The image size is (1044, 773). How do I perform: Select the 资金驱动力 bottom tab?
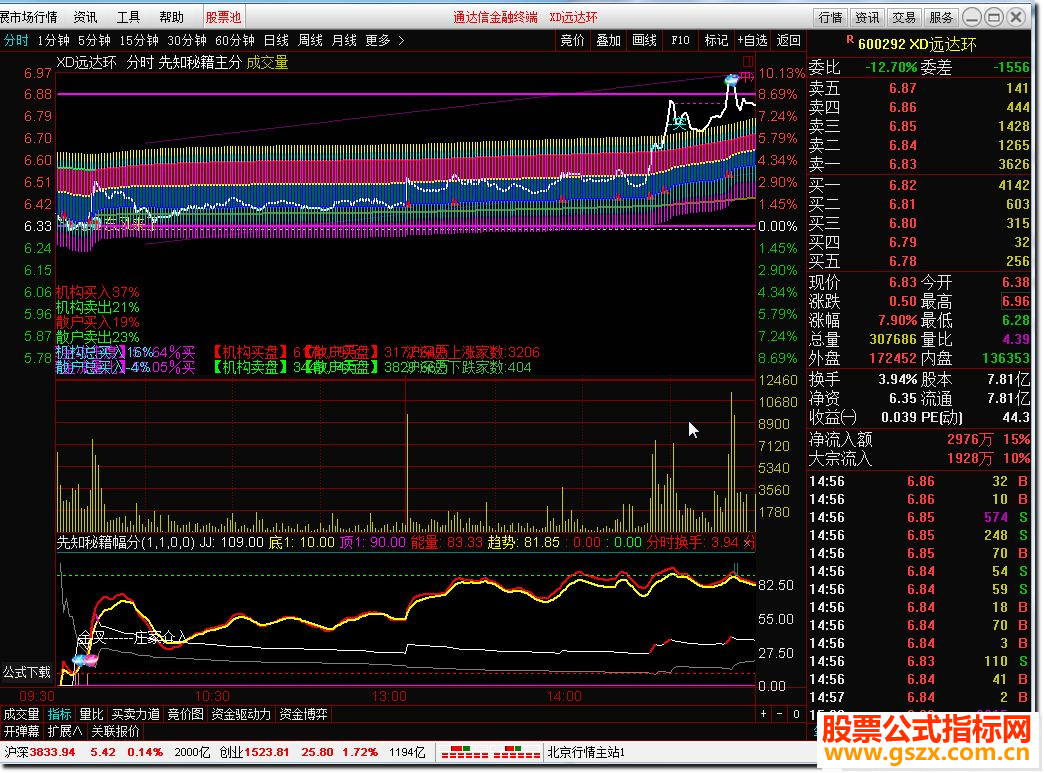pyautogui.click(x=241, y=714)
